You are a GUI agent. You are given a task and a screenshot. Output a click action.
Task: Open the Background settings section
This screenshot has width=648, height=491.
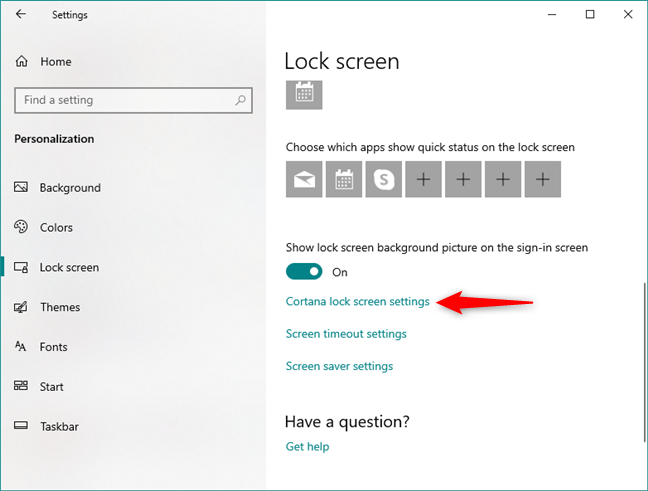[70, 188]
